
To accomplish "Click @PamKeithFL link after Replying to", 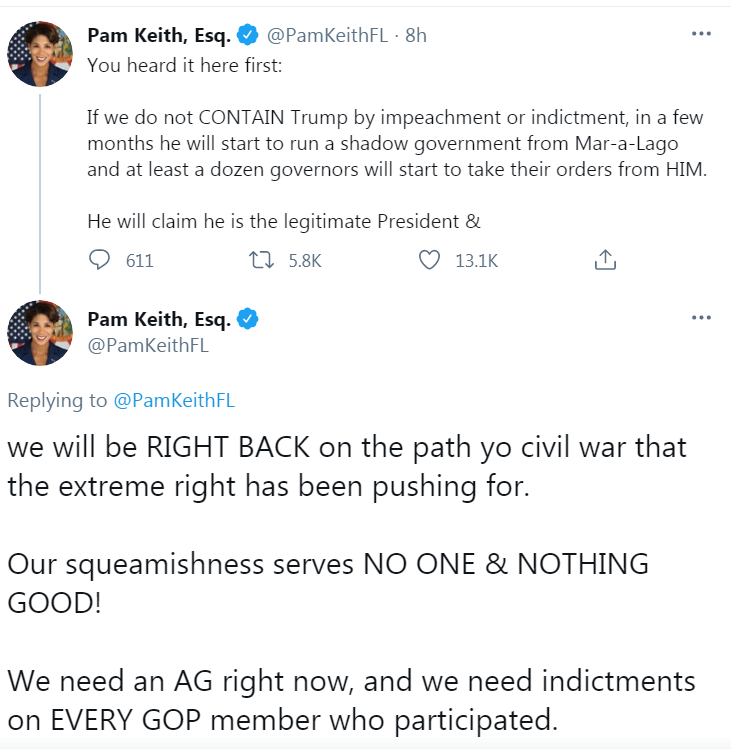I will coord(174,400).
